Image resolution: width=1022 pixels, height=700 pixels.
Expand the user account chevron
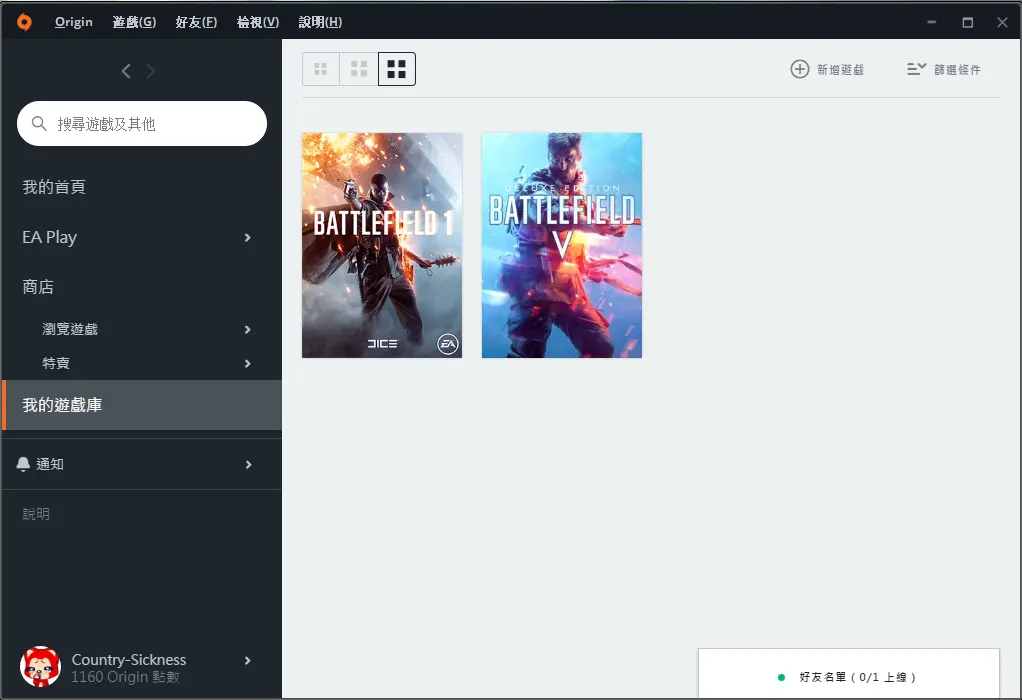point(248,660)
